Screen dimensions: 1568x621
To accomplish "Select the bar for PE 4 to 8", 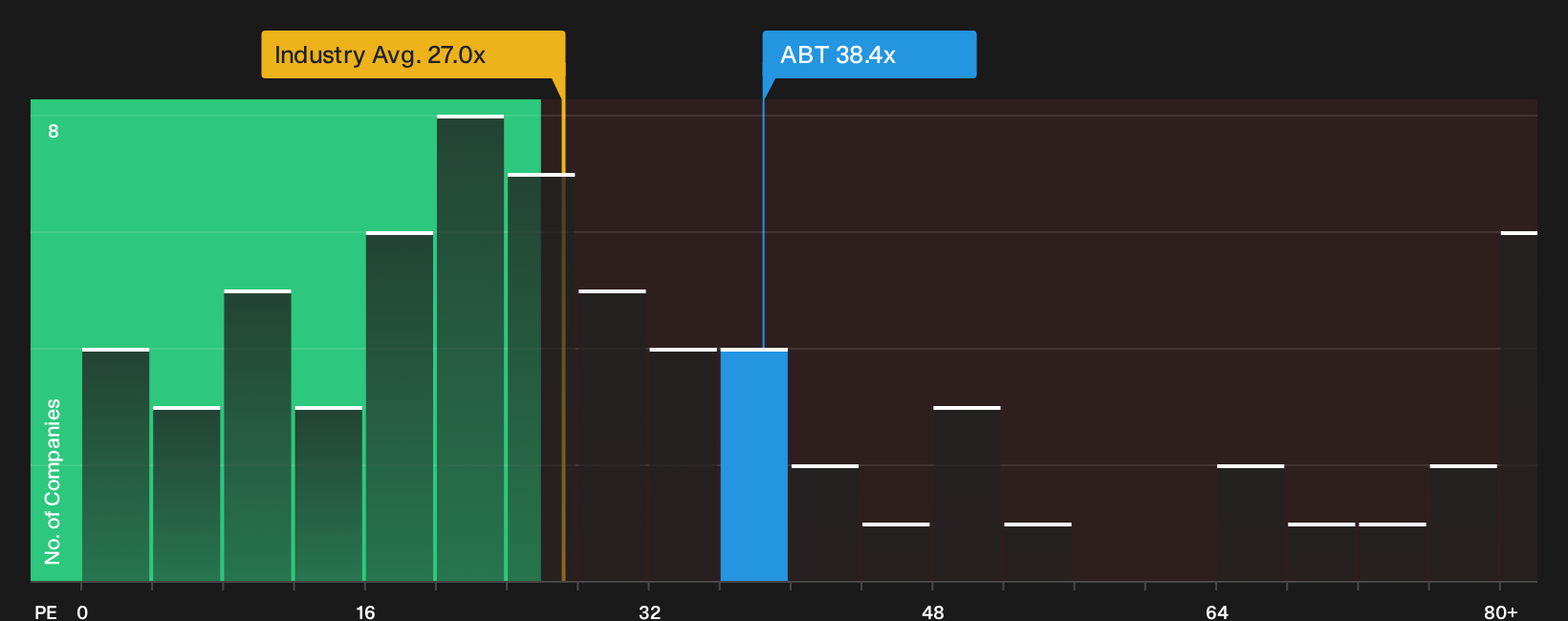I will 186,494.
